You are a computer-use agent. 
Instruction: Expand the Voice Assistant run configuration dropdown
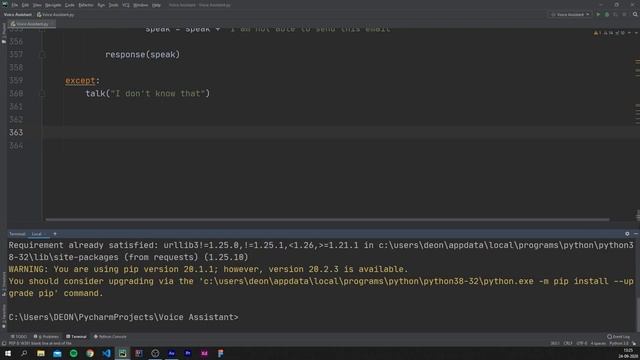pyautogui.click(x=570, y=14)
